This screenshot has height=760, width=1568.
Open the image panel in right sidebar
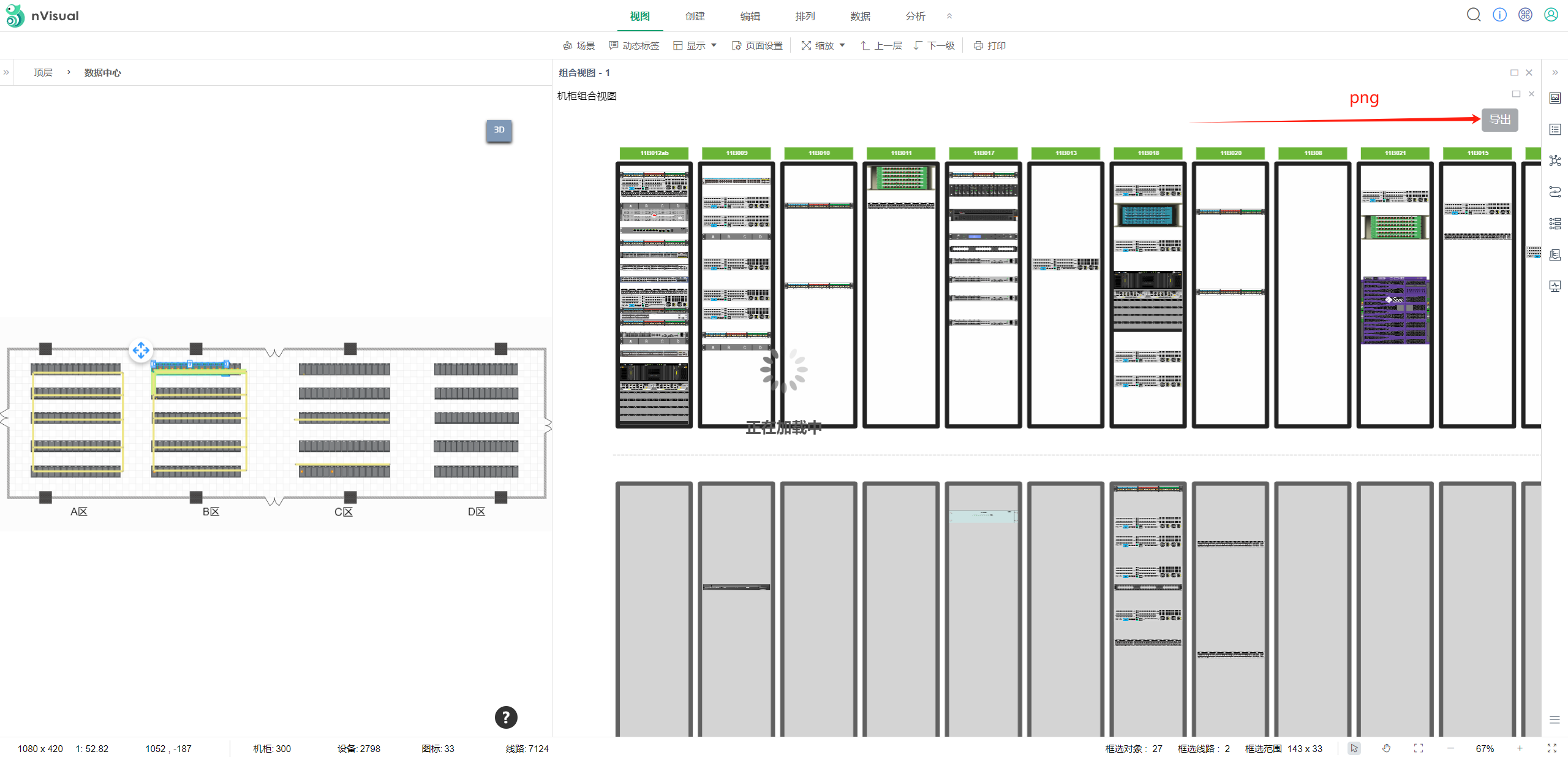pyautogui.click(x=1555, y=98)
